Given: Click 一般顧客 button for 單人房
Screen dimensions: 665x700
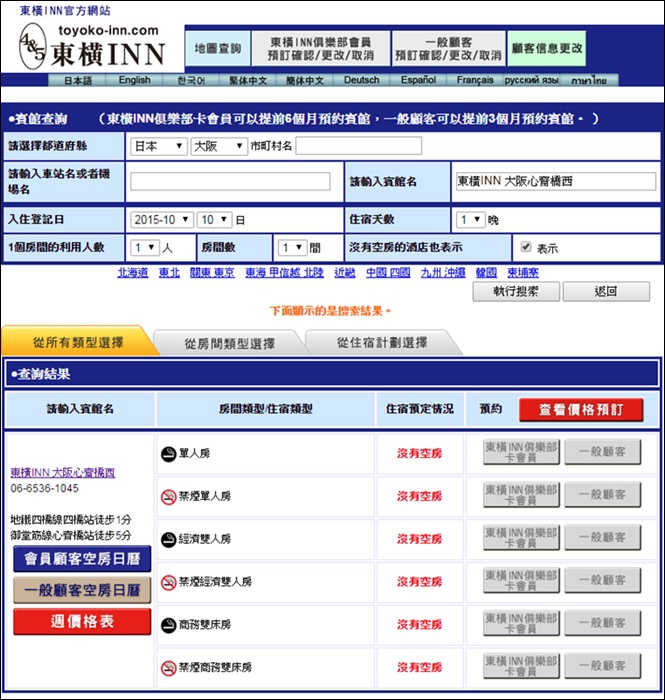Looking at the screenshot, I should [x=603, y=452].
